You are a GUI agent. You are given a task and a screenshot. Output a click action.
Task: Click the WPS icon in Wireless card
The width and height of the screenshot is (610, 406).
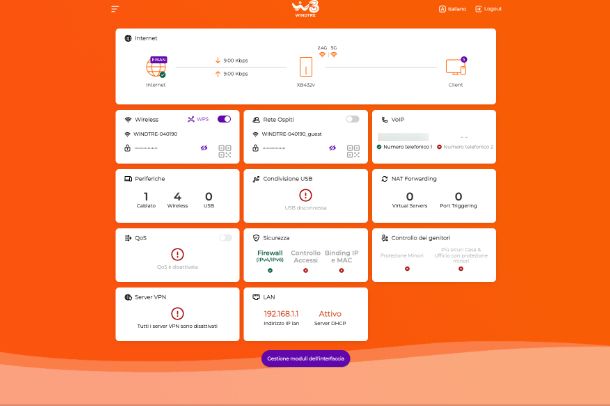[191, 119]
